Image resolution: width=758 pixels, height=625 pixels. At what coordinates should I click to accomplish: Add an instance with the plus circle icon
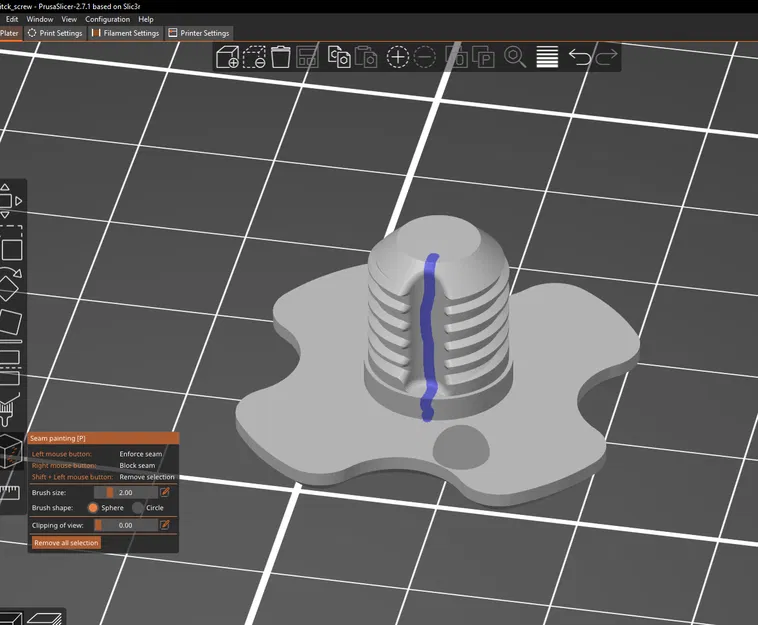tap(398, 57)
